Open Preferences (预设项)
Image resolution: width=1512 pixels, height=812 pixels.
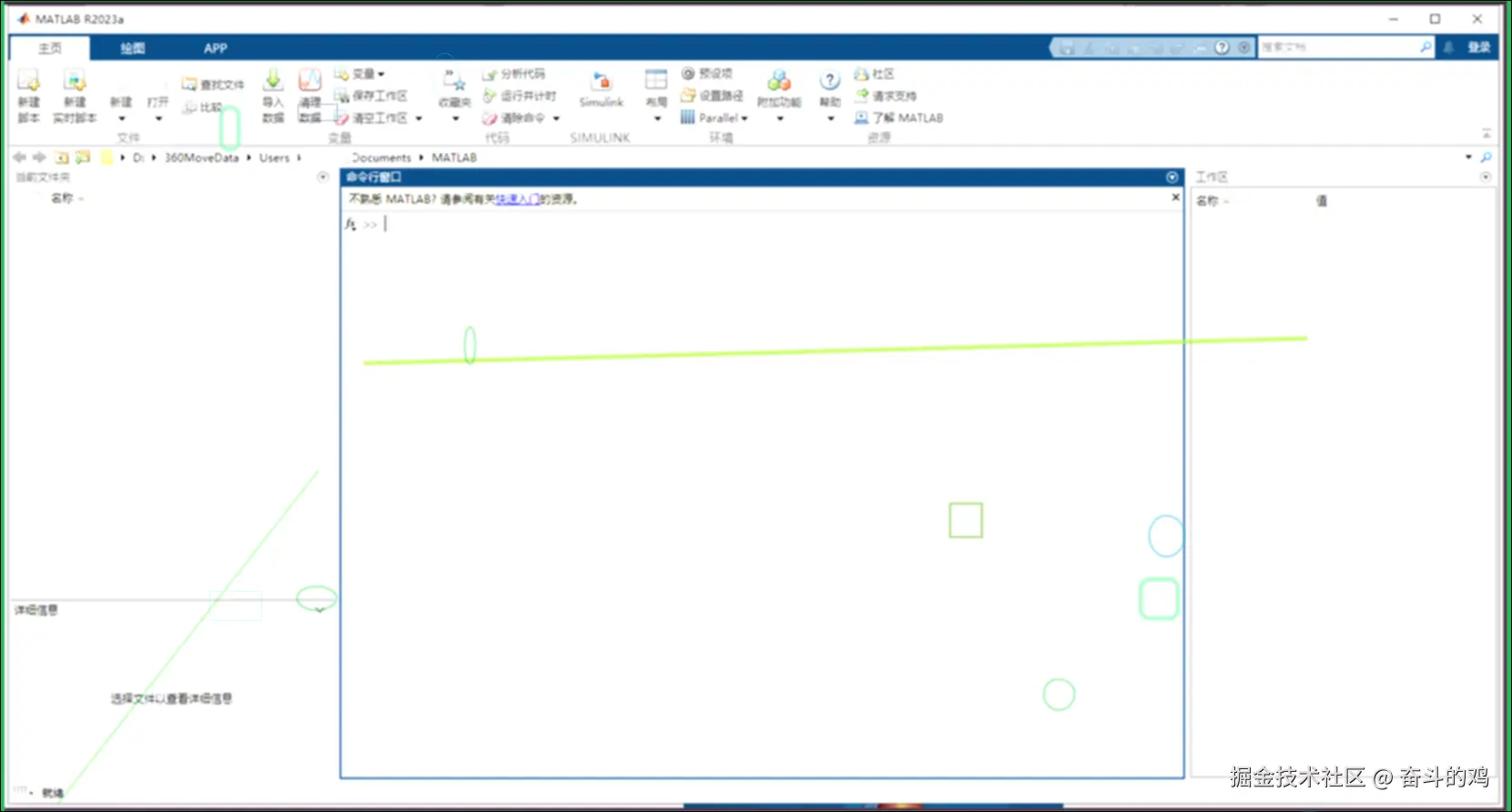[x=707, y=74]
